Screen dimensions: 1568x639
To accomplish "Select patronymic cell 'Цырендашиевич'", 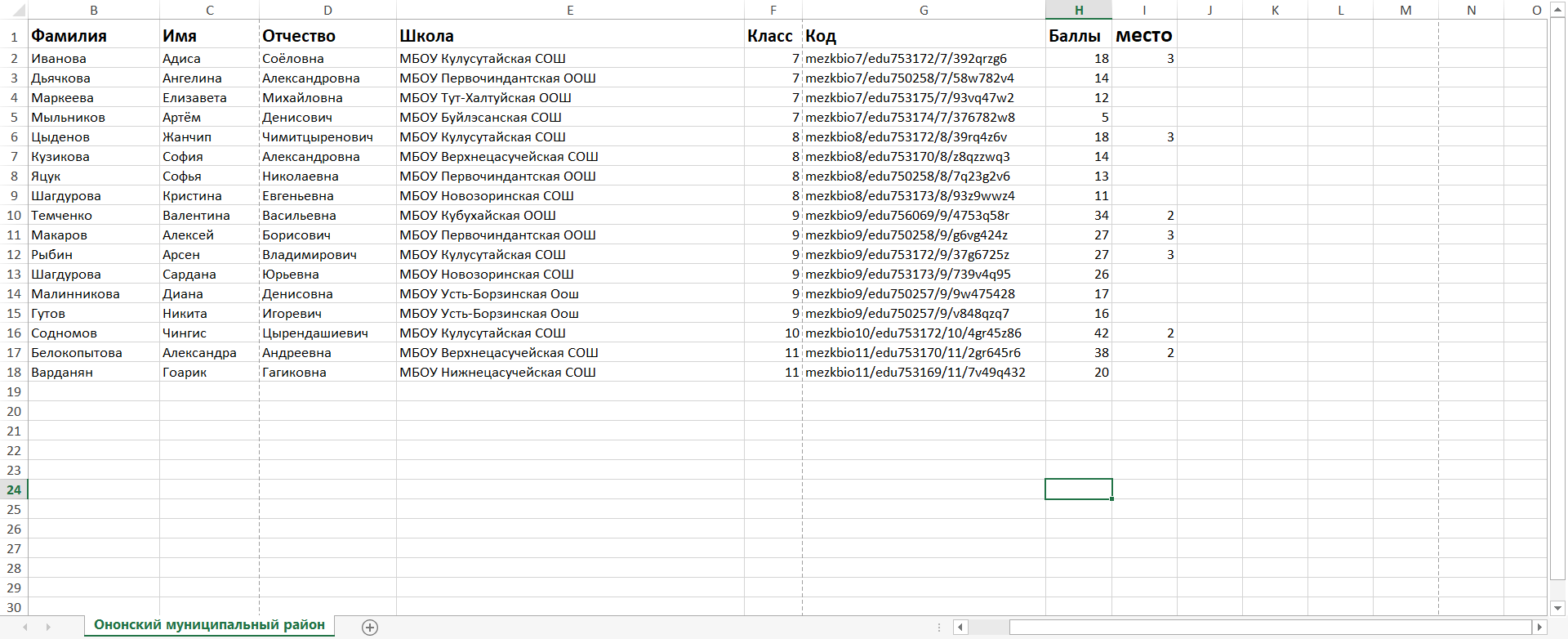I will pyautogui.click(x=327, y=333).
